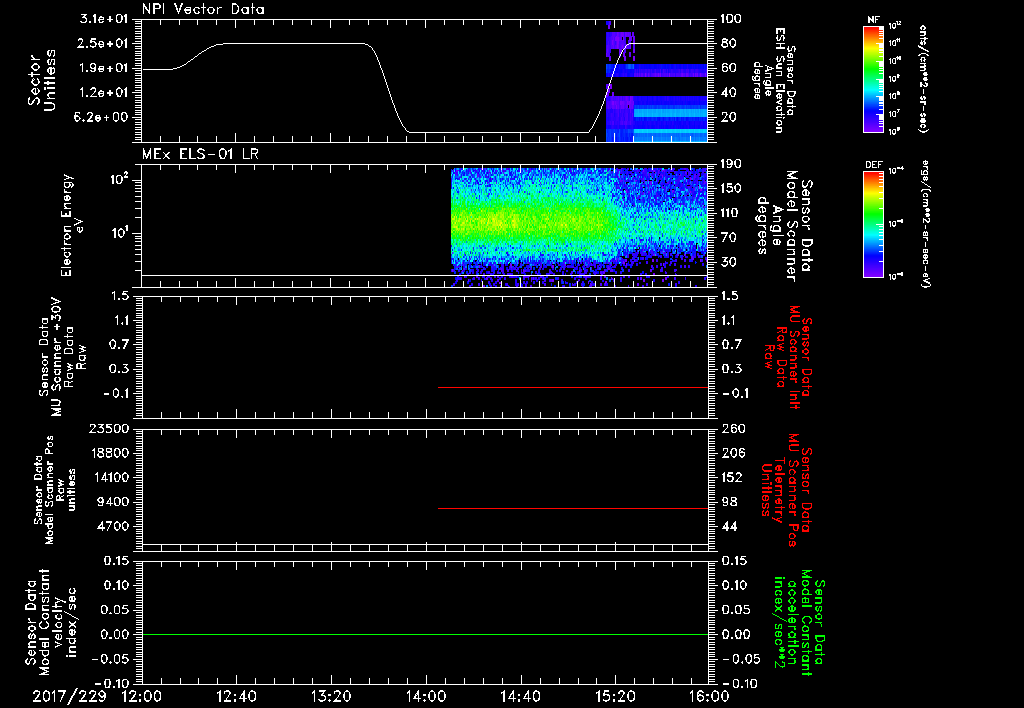The image size is (1024, 708).
Task: Click the 'Electron Energy eV' axis title
Action: 73,225
